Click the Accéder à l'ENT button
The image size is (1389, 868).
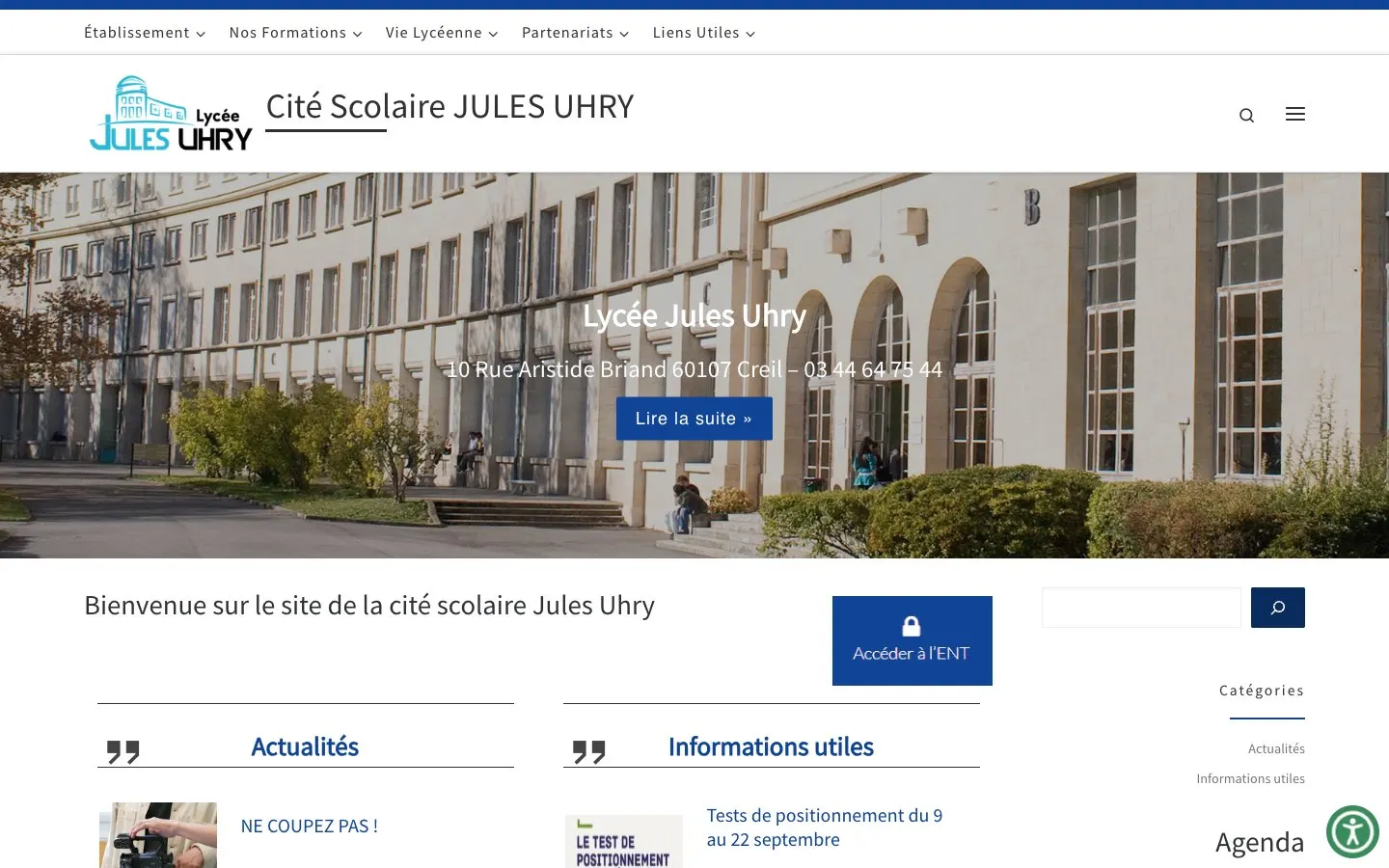click(x=912, y=640)
